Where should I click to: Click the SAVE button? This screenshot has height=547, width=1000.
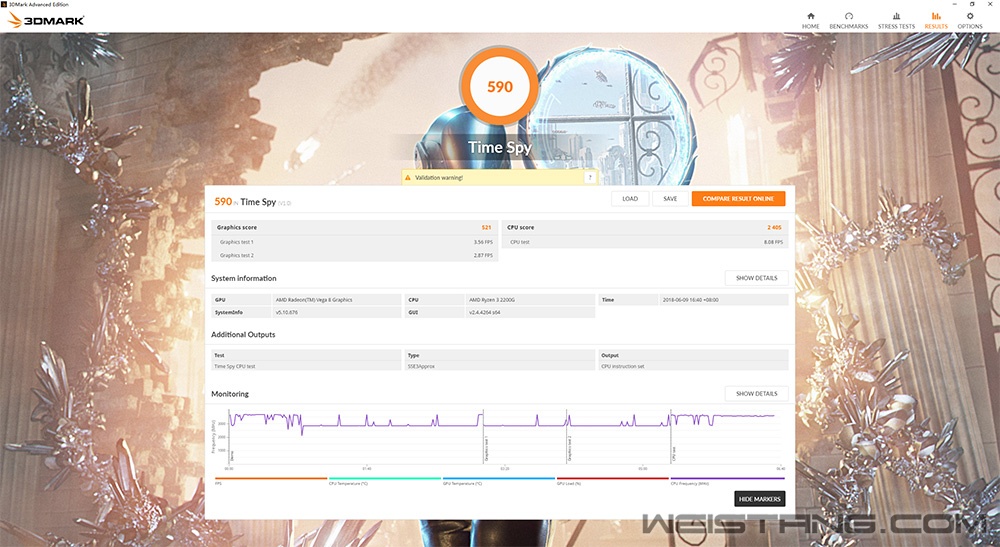click(x=670, y=199)
